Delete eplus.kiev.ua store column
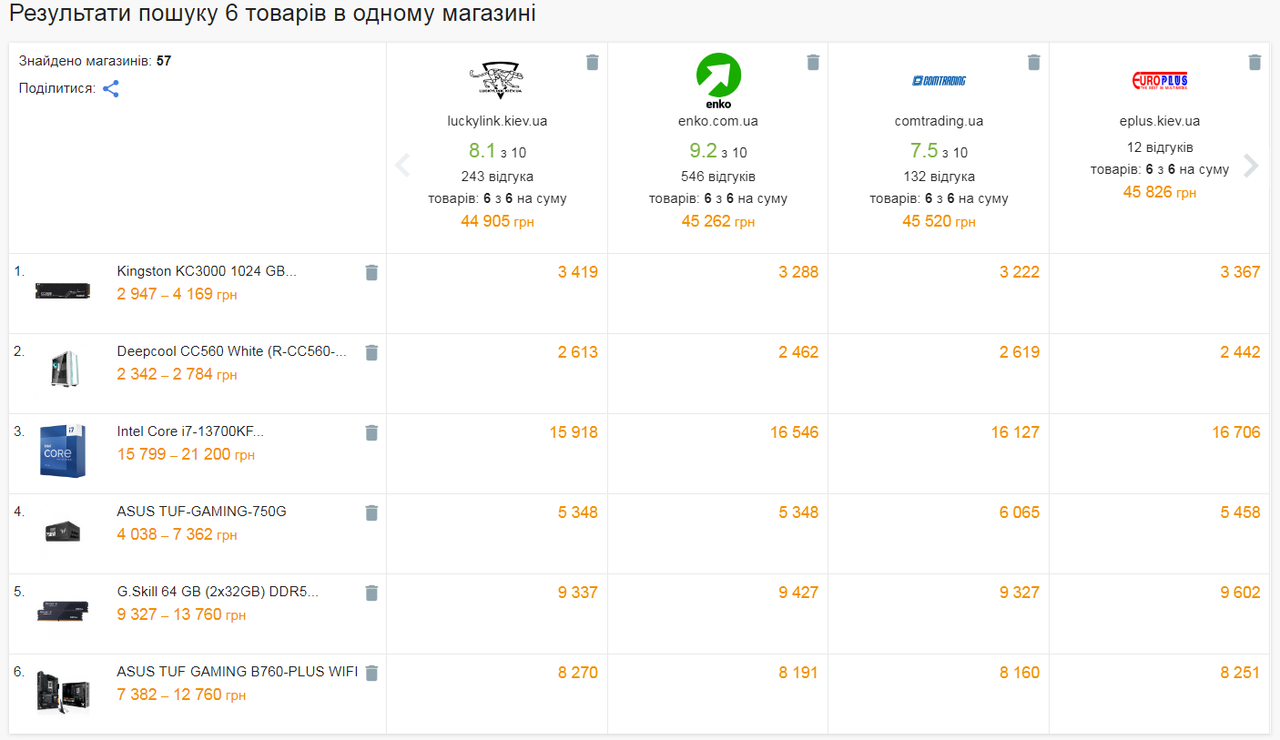This screenshot has width=1280, height=740. (x=1255, y=63)
